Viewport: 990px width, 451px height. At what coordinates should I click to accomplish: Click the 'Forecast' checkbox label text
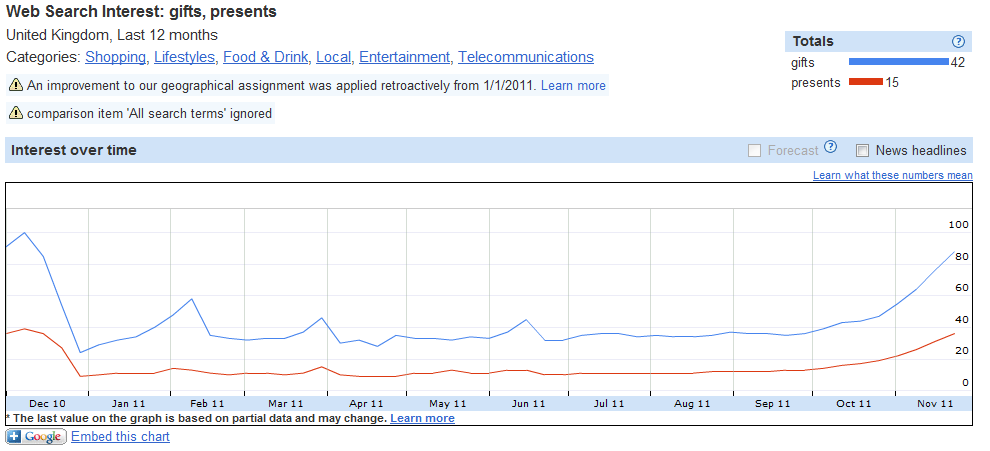(793, 150)
